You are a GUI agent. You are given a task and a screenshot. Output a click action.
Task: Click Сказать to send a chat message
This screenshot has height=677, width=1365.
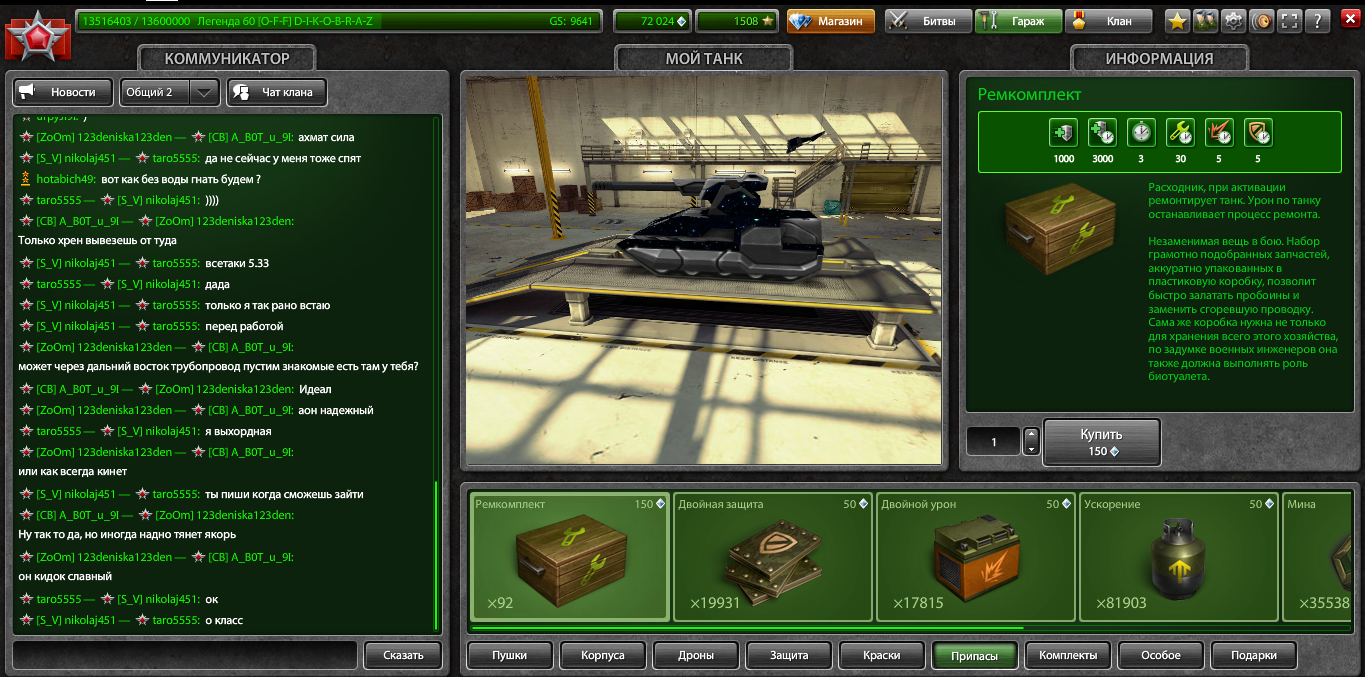pyautogui.click(x=402, y=655)
